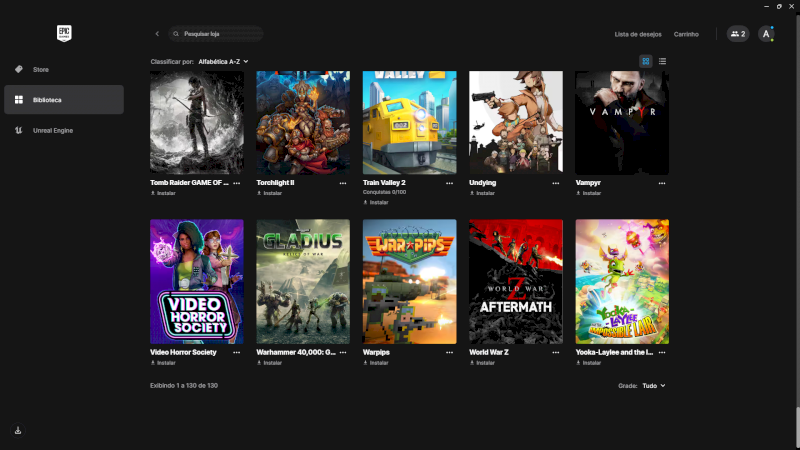Open Video Horror Society cover thumbnail
Image resolution: width=800 pixels, height=450 pixels.
click(197, 282)
